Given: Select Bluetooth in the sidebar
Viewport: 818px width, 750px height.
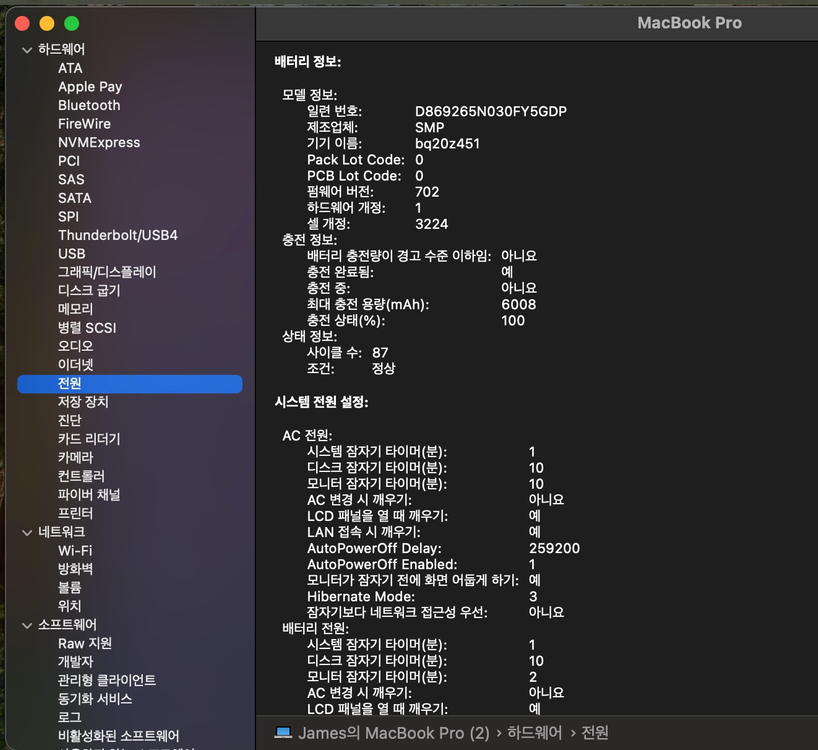Looking at the screenshot, I should 89,105.
